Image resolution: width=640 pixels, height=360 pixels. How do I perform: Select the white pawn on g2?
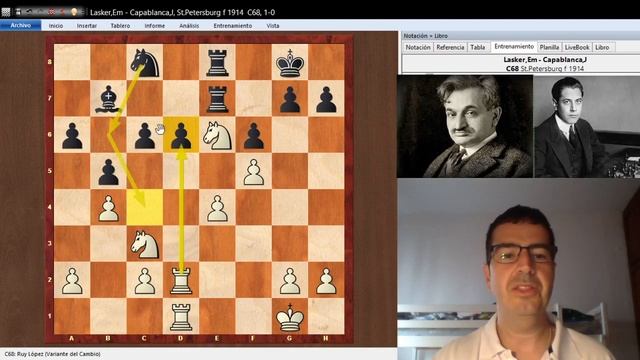[290, 280]
